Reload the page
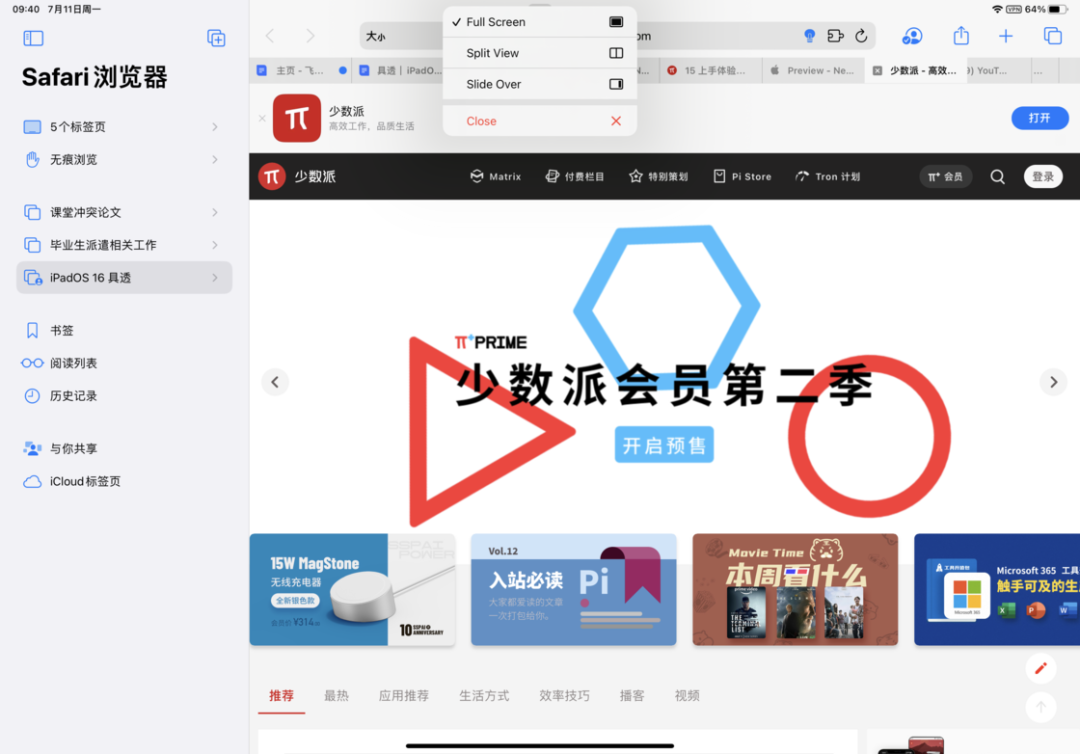This screenshot has width=1080, height=754. tap(861, 36)
